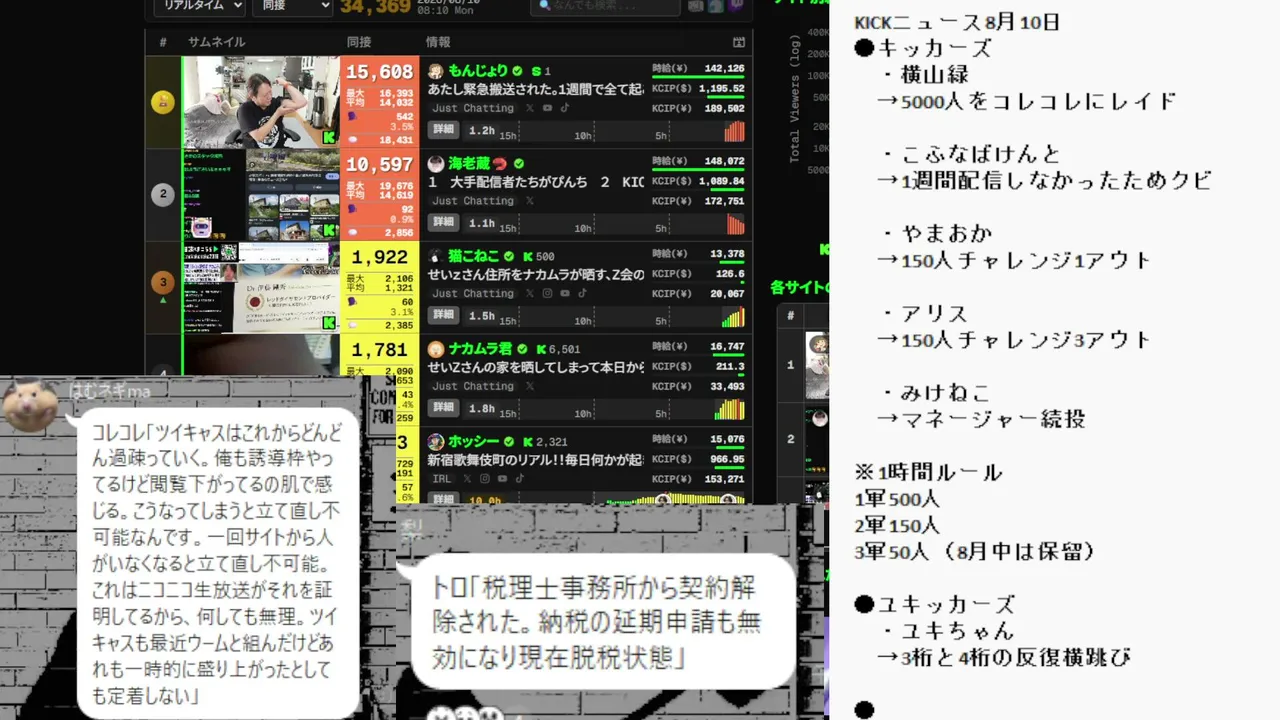This screenshot has height=720, width=1280.
Task: Focus the なんでも検索 search field
Action: [x=604, y=6]
